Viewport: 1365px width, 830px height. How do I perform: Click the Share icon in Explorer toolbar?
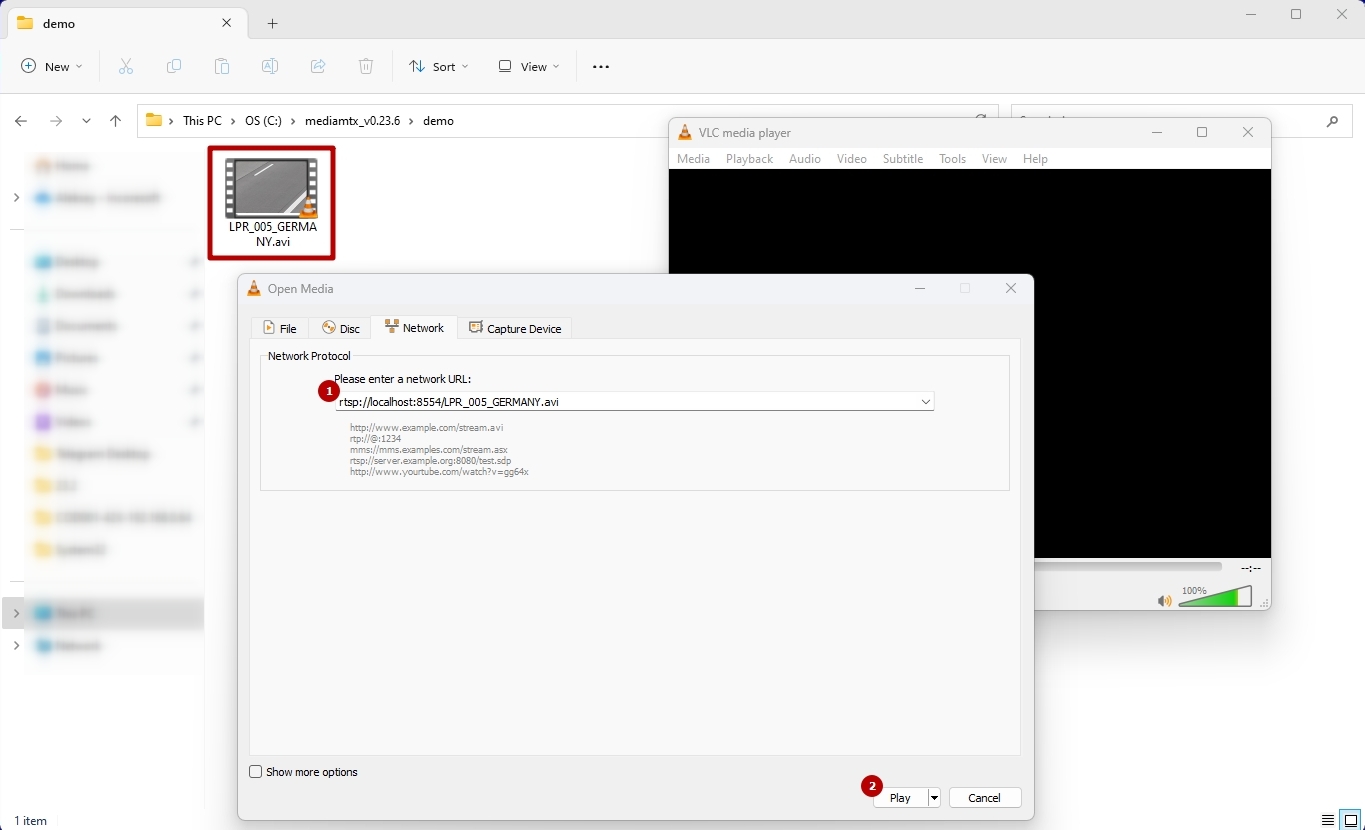pyautogui.click(x=318, y=66)
